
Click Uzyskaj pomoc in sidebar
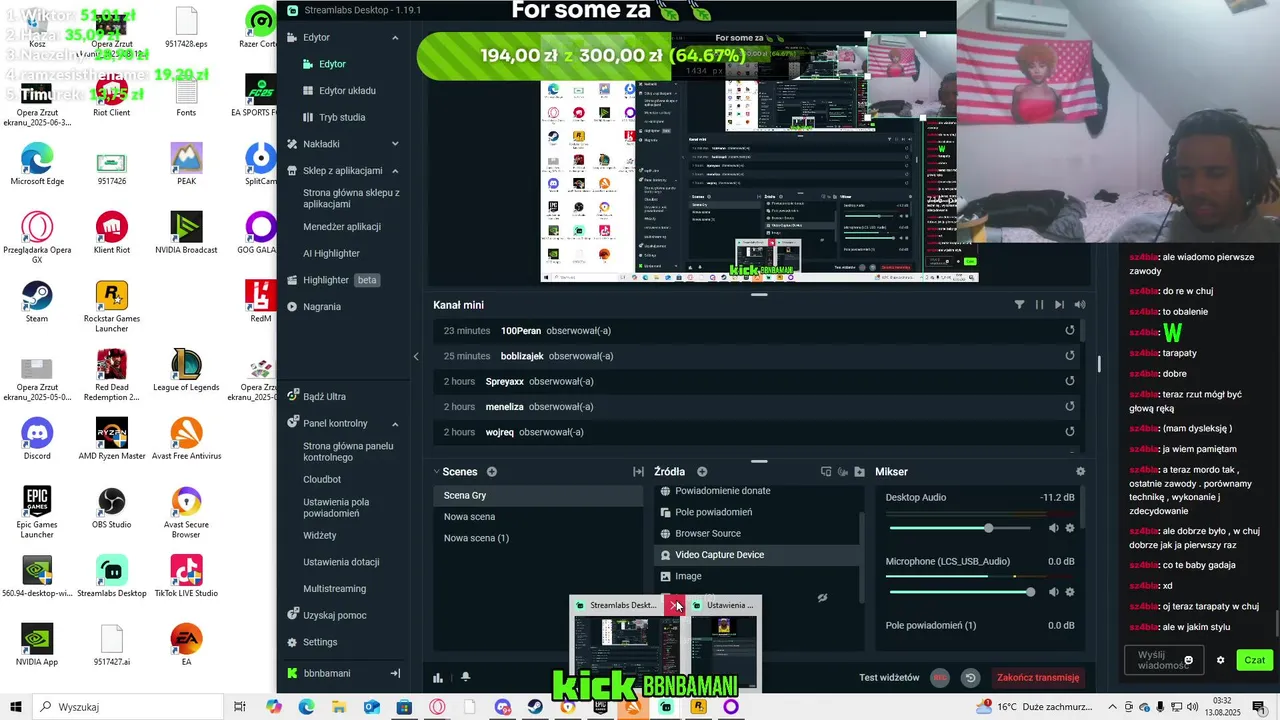(x=334, y=615)
